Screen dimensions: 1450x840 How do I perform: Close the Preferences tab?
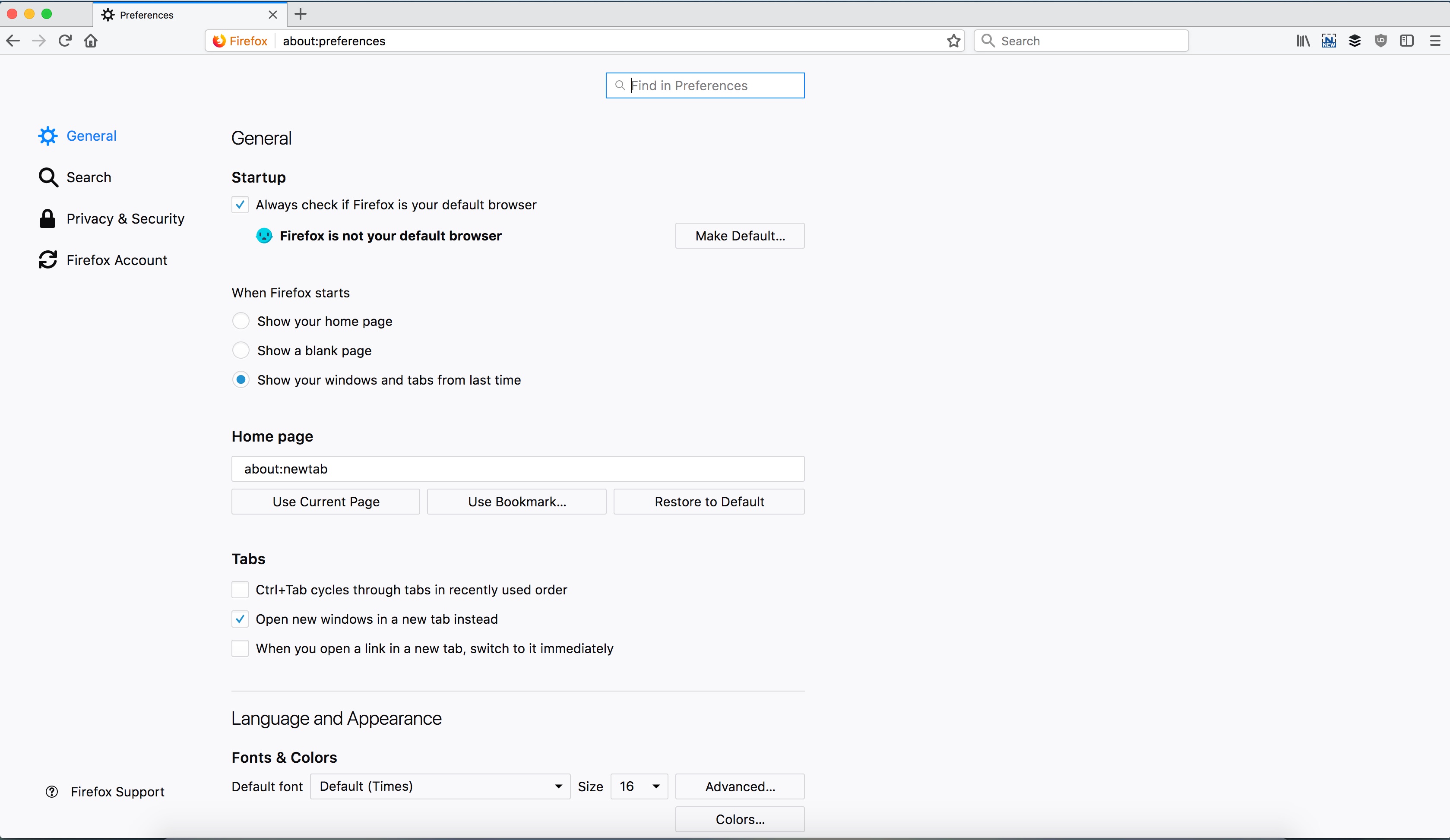tap(273, 15)
